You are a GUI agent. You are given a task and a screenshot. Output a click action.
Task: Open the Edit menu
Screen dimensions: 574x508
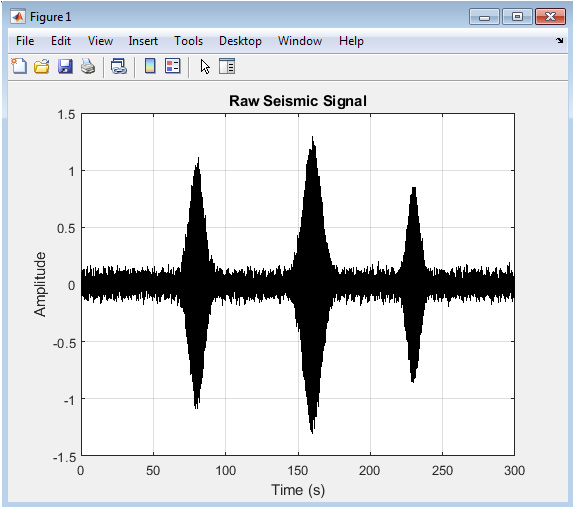coord(61,41)
